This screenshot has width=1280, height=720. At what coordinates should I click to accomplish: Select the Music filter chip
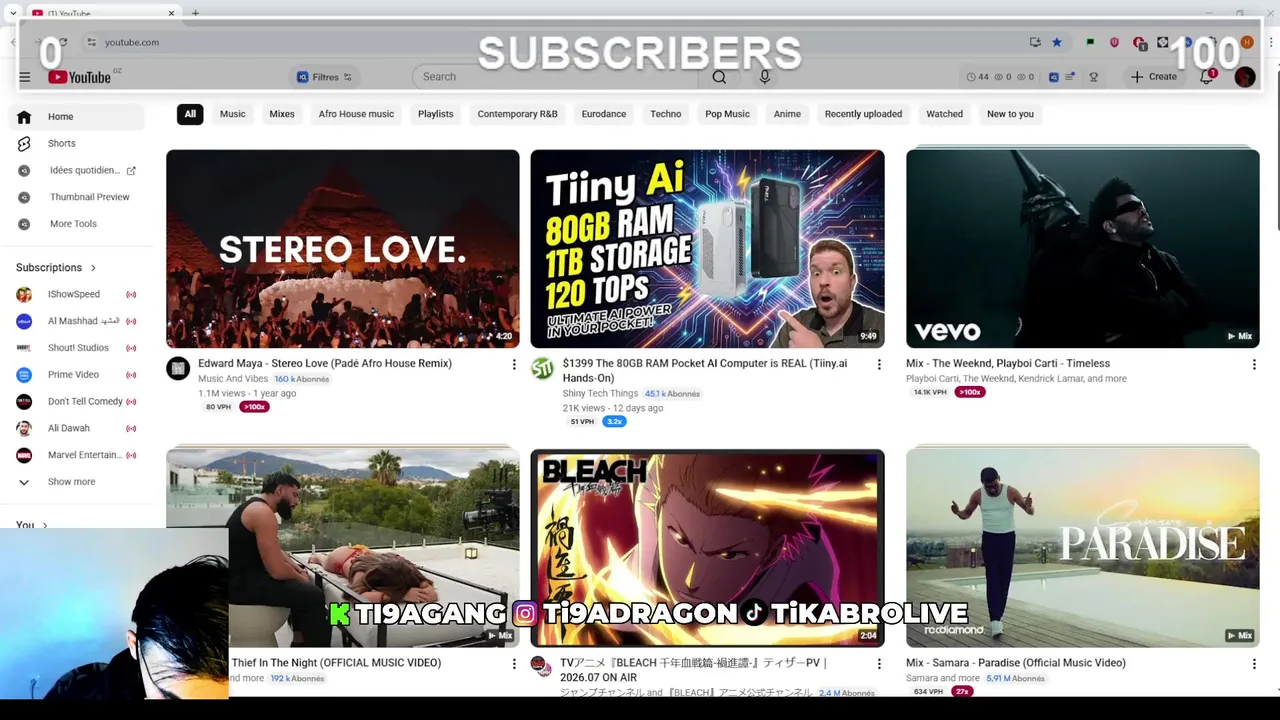(233, 114)
